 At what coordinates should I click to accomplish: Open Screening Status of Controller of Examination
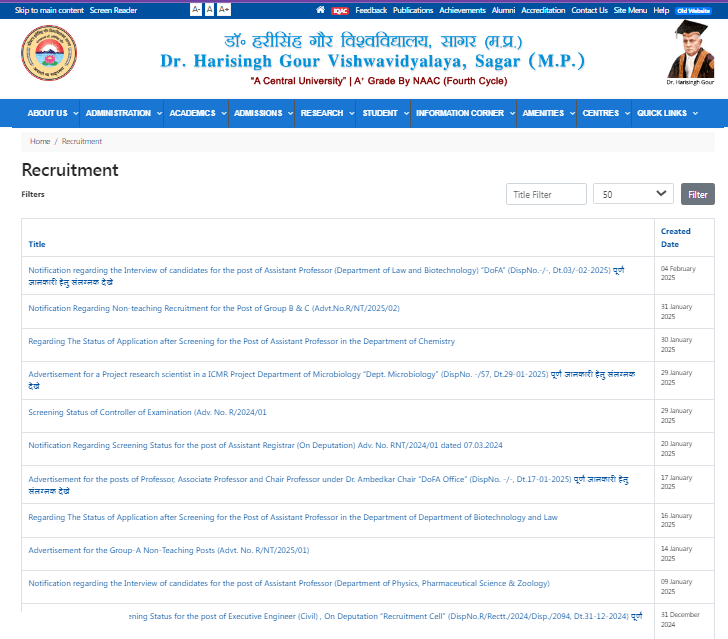pos(147,412)
